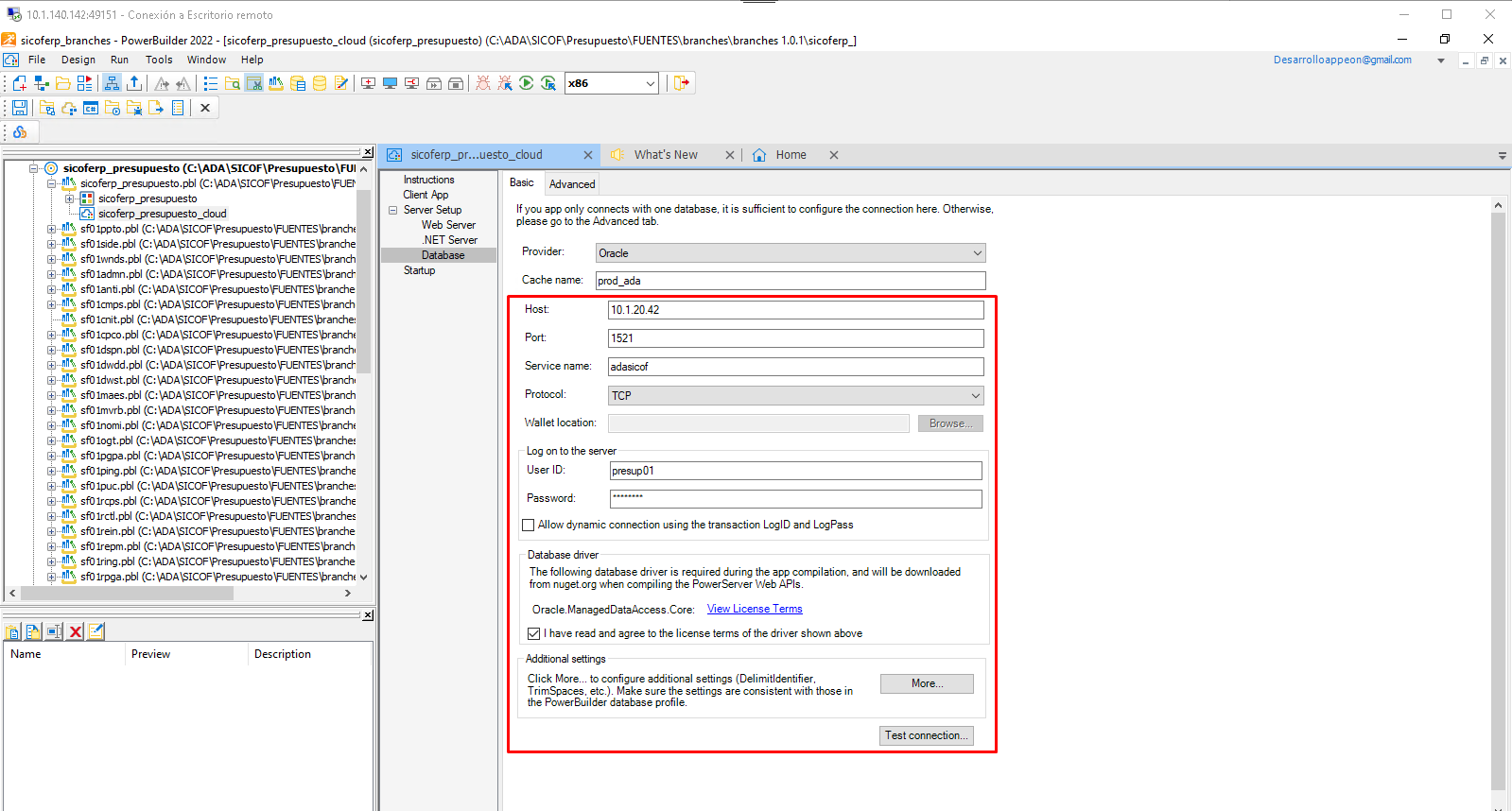Open the View License Terms link
The width and height of the screenshot is (1512, 811).
[754, 609]
